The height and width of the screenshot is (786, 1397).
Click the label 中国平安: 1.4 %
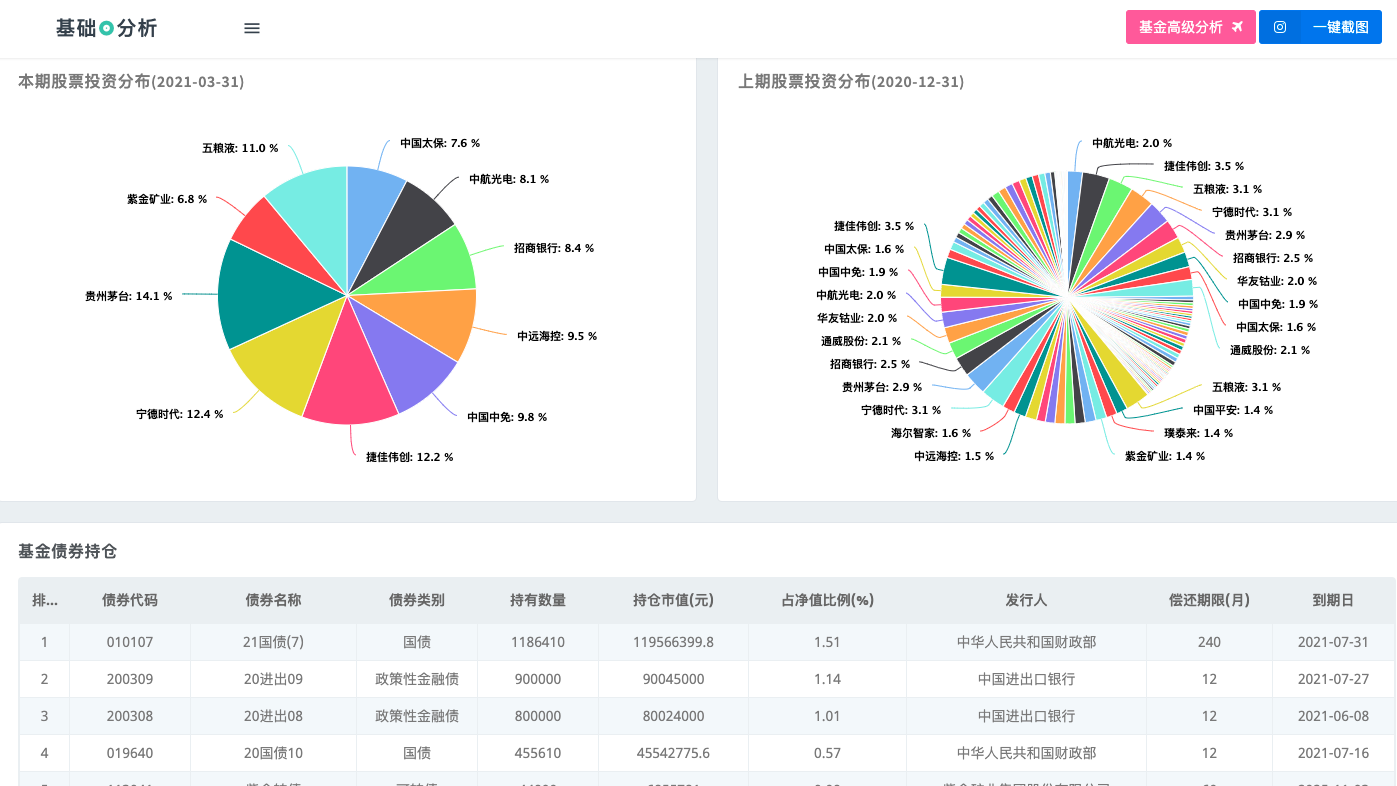click(1233, 410)
